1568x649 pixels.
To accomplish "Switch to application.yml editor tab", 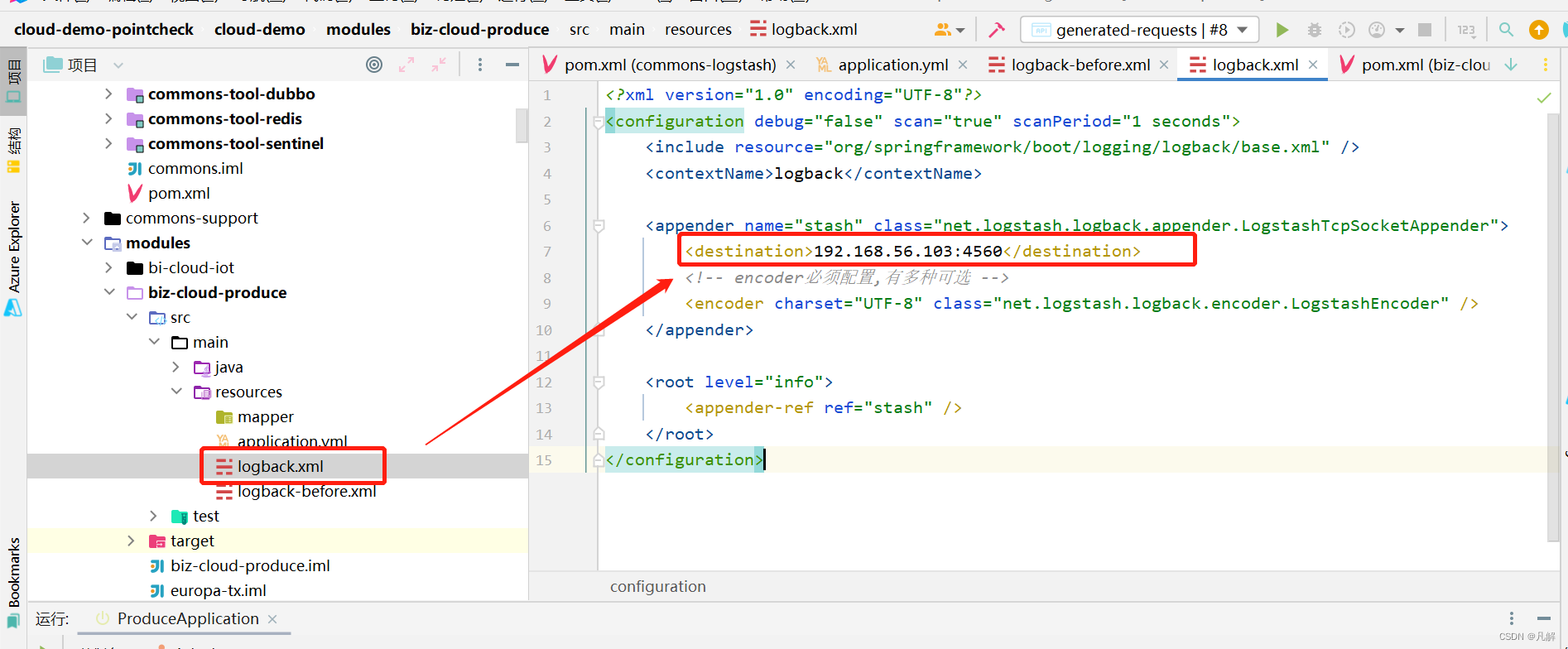I will (893, 65).
